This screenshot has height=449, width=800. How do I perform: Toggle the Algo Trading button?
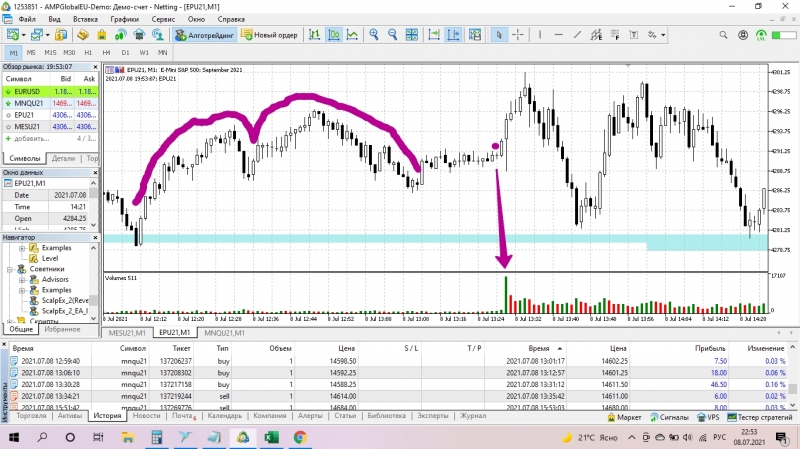pos(204,35)
